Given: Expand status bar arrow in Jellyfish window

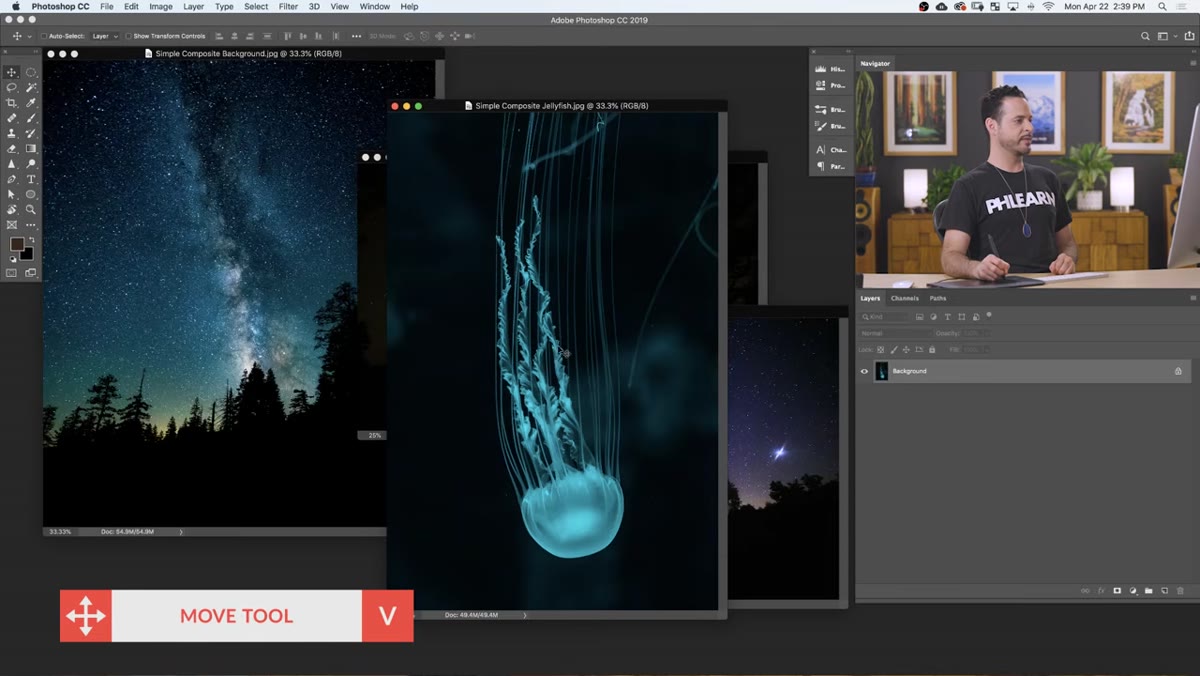Looking at the screenshot, I should coord(525,615).
